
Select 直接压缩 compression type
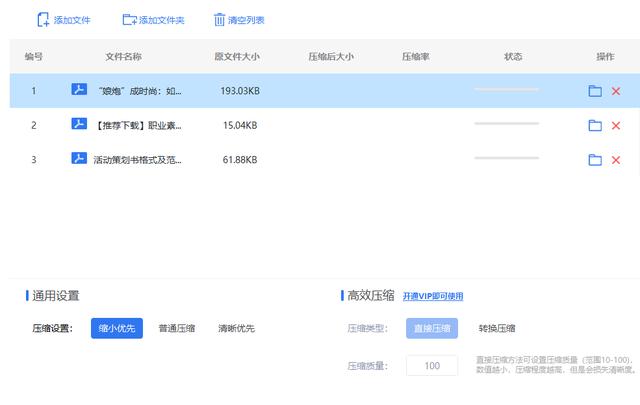point(432,328)
